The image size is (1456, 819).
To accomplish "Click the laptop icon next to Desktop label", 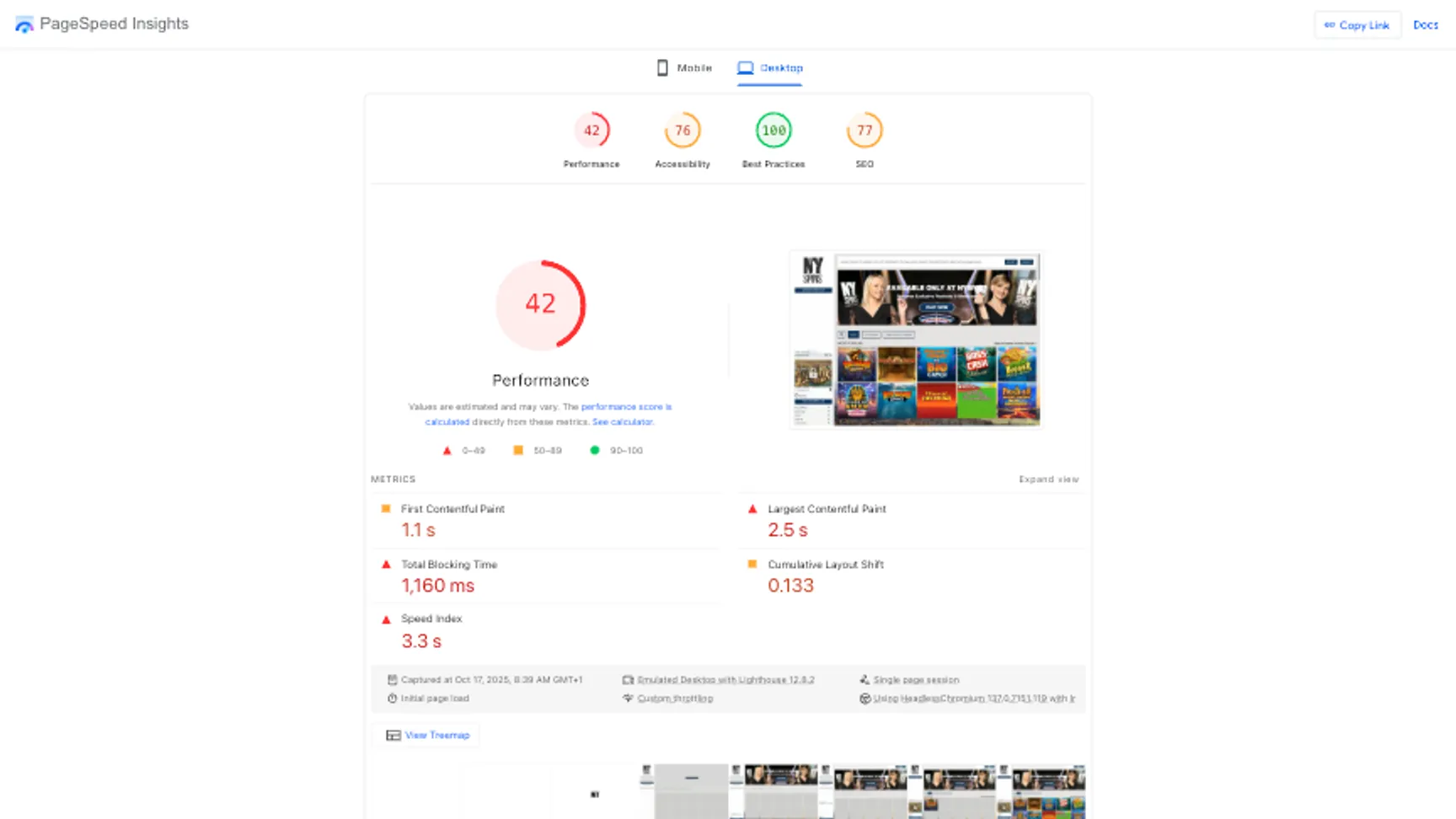I will click(x=745, y=67).
